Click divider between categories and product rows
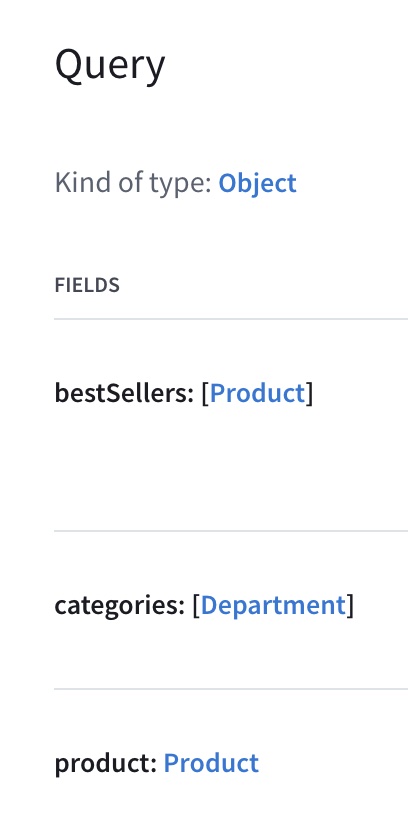Screen dimensions: 408x836 tap(231, 689)
